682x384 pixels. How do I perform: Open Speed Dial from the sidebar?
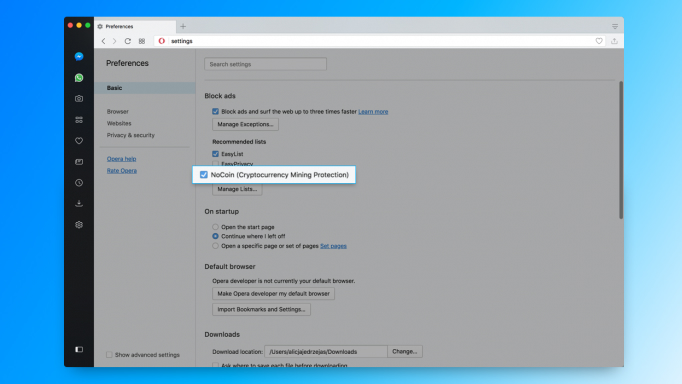[x=79, y=120]
